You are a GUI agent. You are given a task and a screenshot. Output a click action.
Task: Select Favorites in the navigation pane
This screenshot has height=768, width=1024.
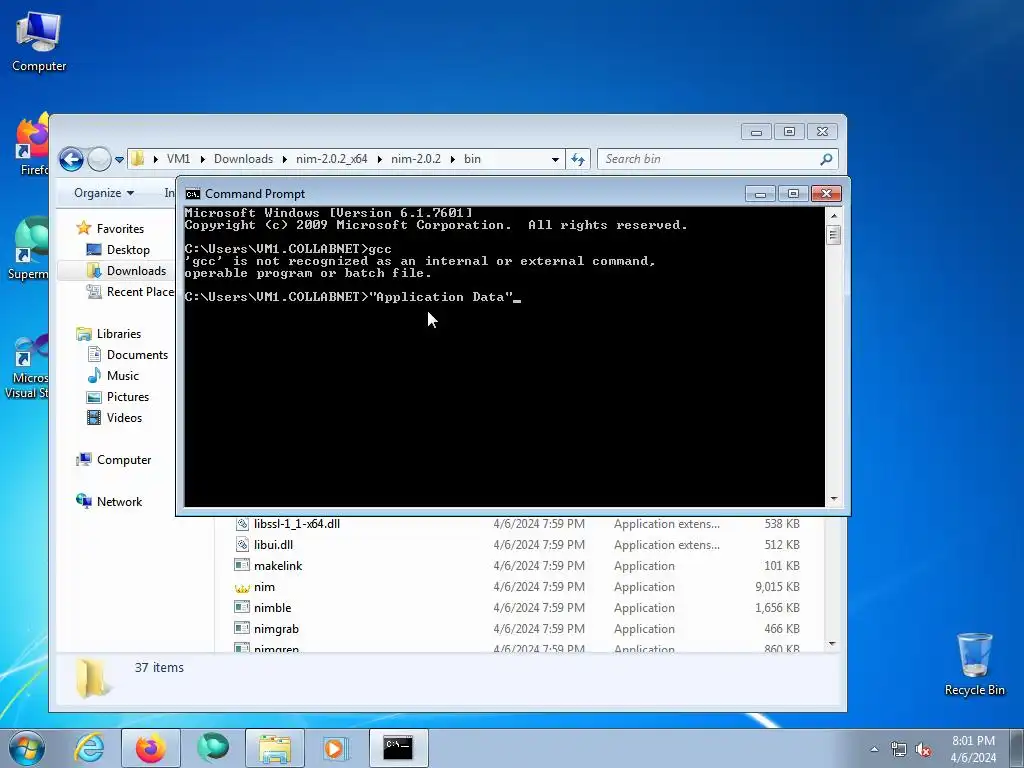click(120, 229)
